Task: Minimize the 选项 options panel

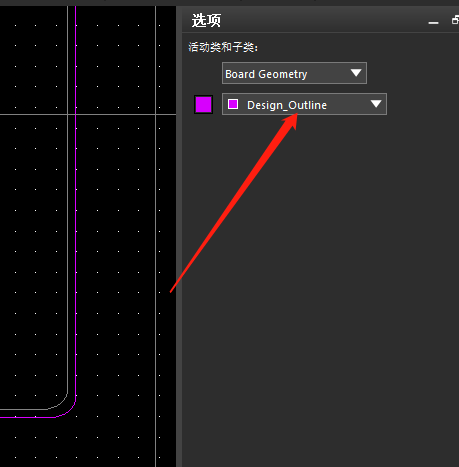Action: point(433,22)
